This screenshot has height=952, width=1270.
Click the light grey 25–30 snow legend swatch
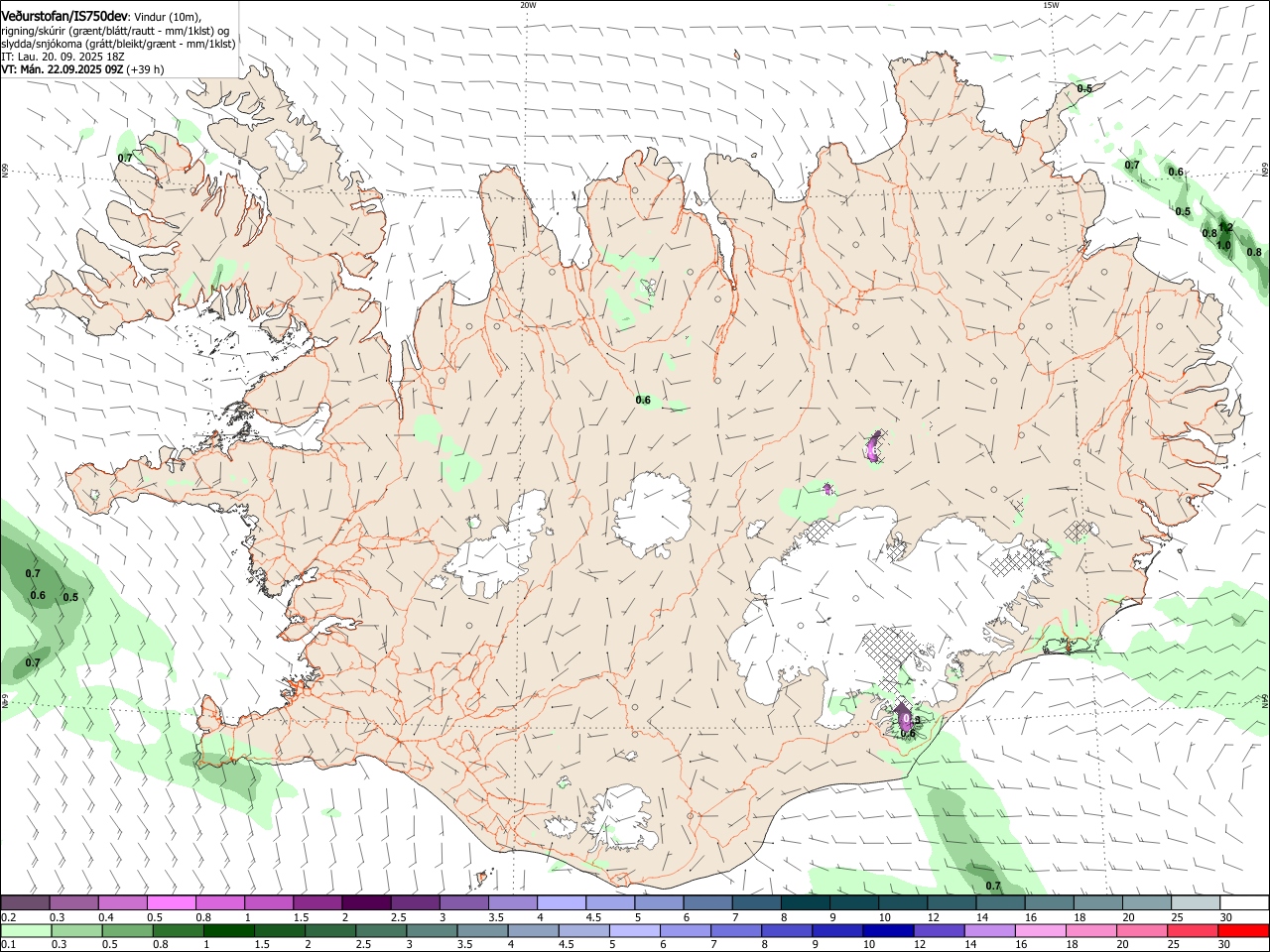[1196, 903]
